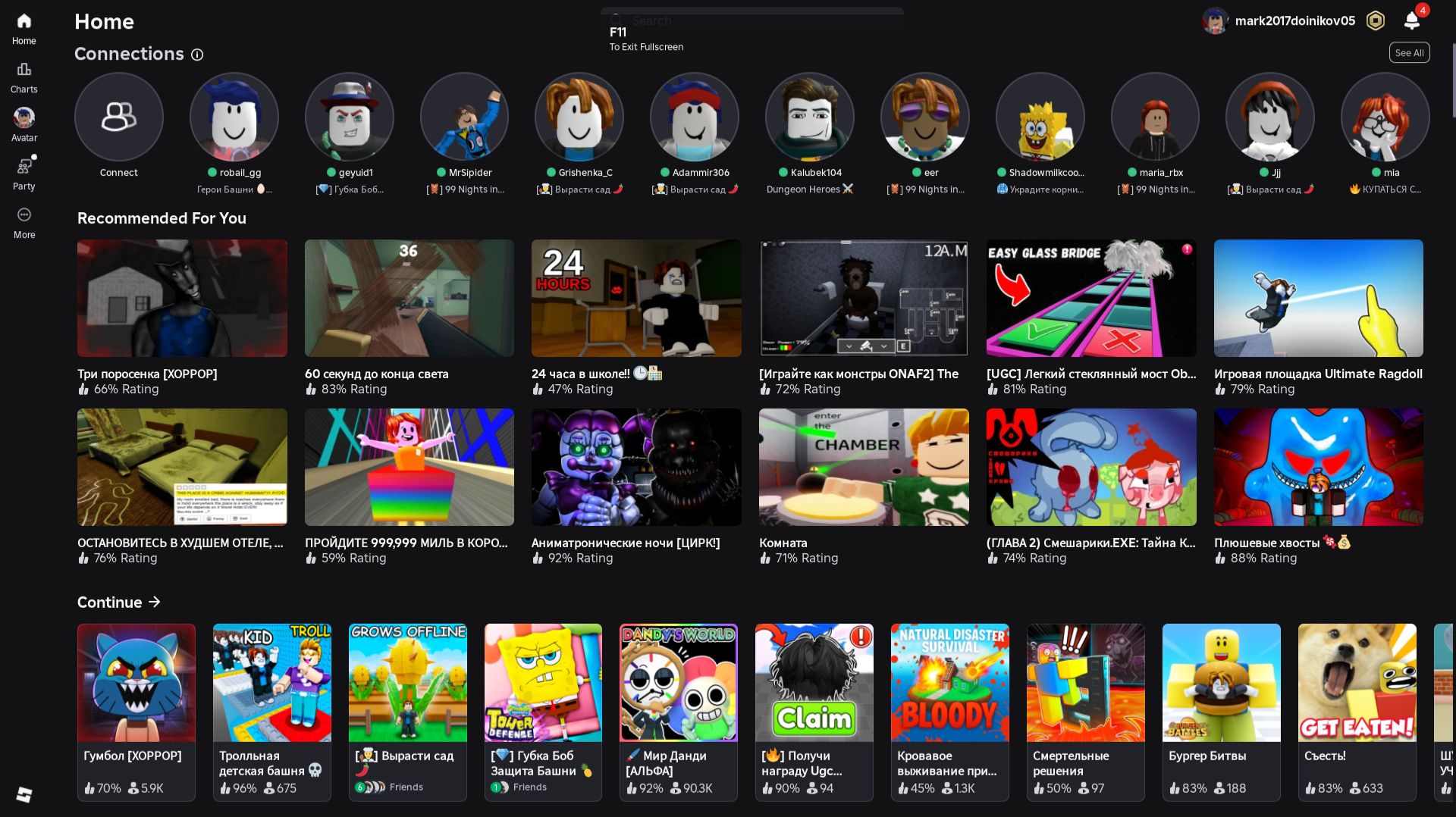Open robail_gg's profile avatar

click(x=234, y=117)
